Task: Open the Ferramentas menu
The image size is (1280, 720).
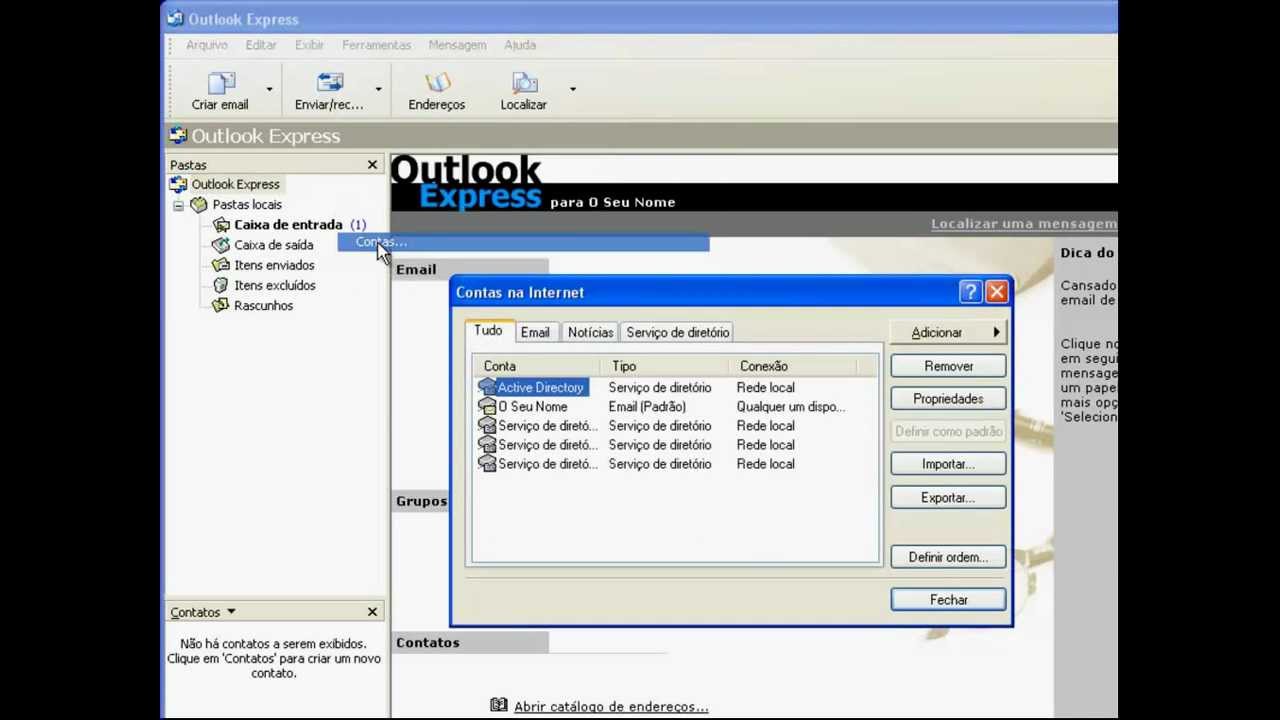Action: (376, 45)
